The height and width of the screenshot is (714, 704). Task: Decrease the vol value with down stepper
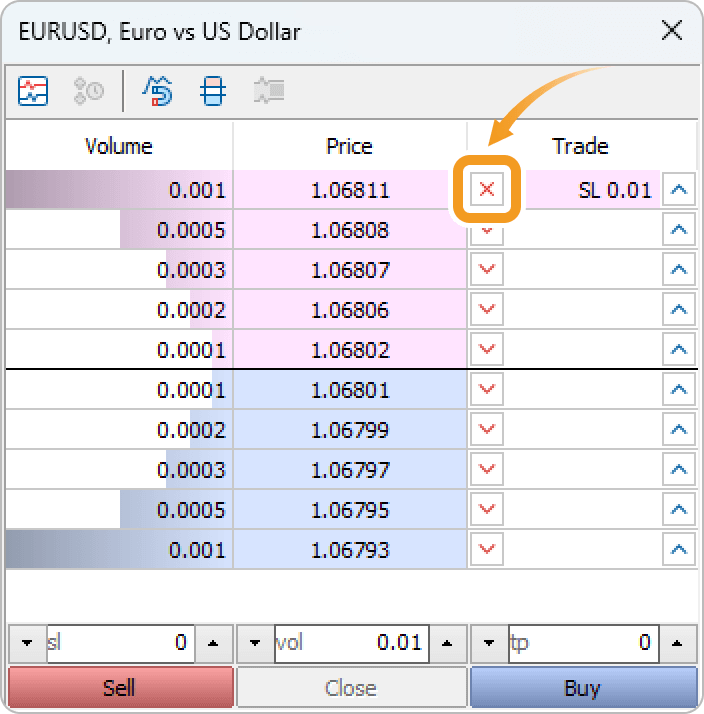tap(255, 643)
